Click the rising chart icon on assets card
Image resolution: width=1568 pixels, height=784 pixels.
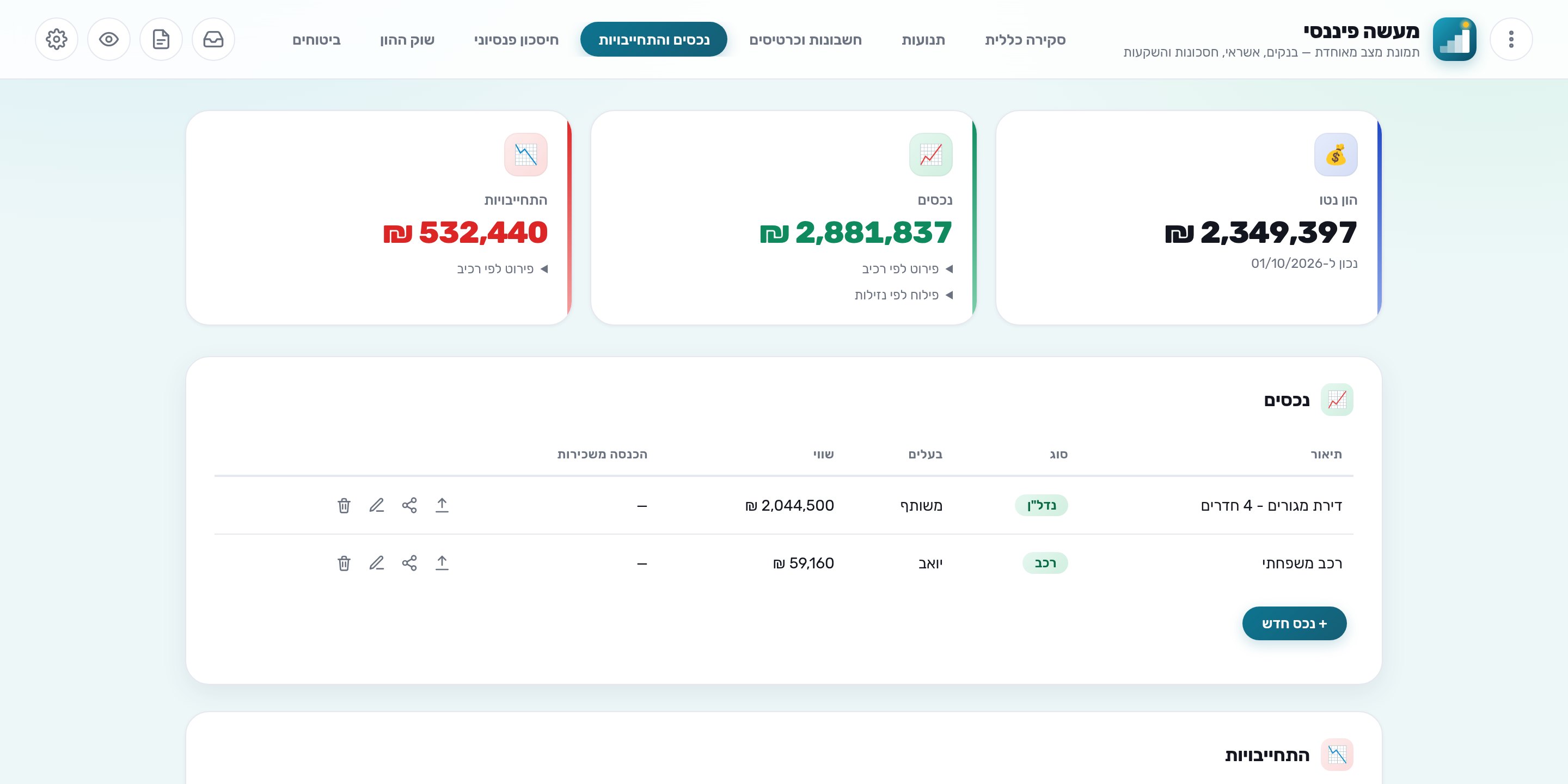pos(930,155)
